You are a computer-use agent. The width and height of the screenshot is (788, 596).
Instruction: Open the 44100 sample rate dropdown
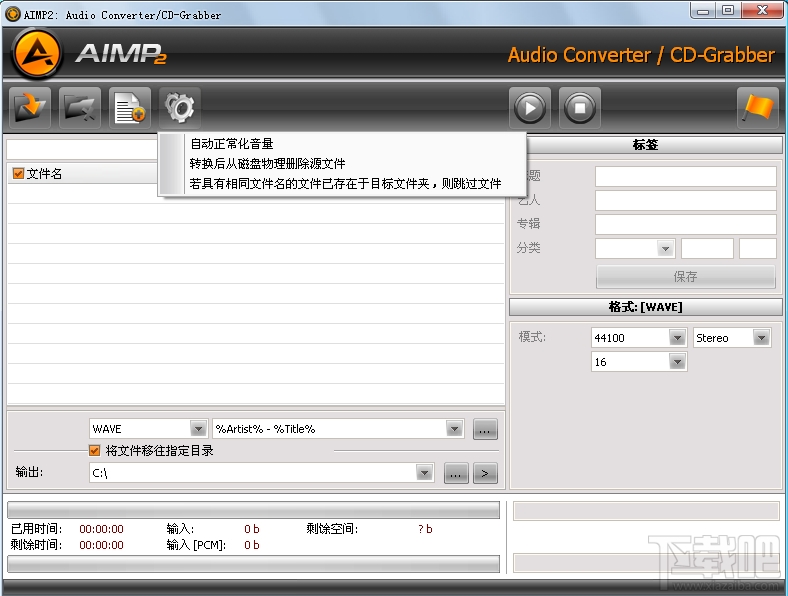pos(677,338)
